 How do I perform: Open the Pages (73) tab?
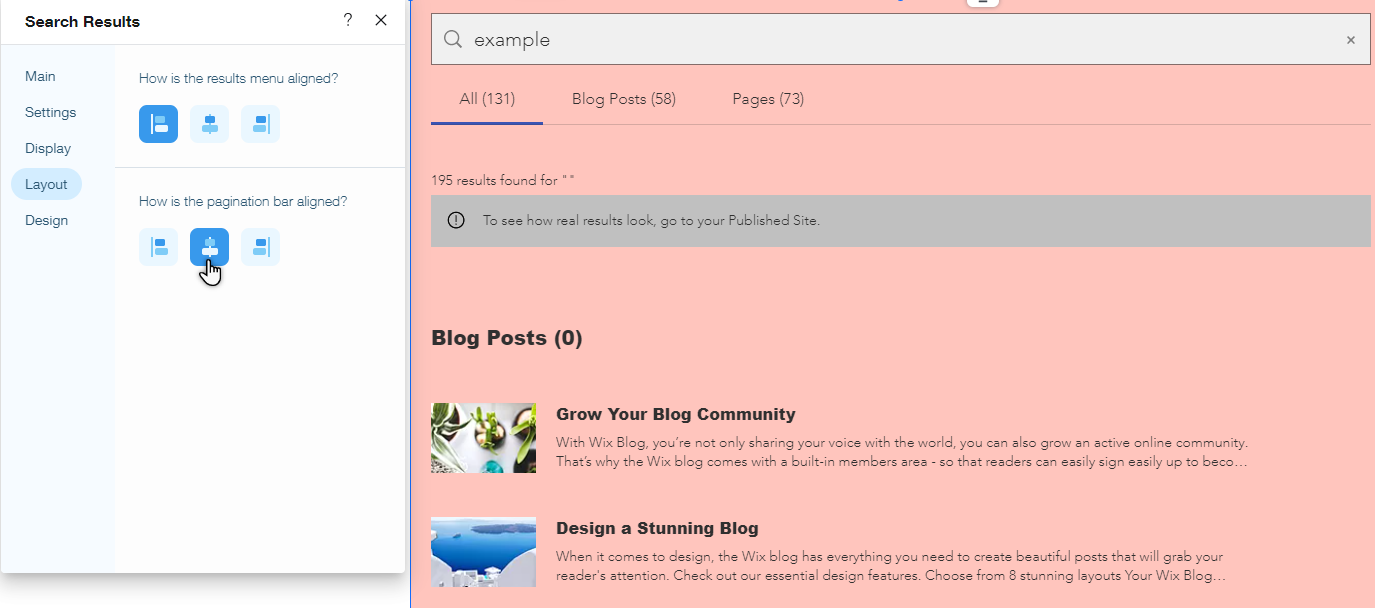[768, 98]
